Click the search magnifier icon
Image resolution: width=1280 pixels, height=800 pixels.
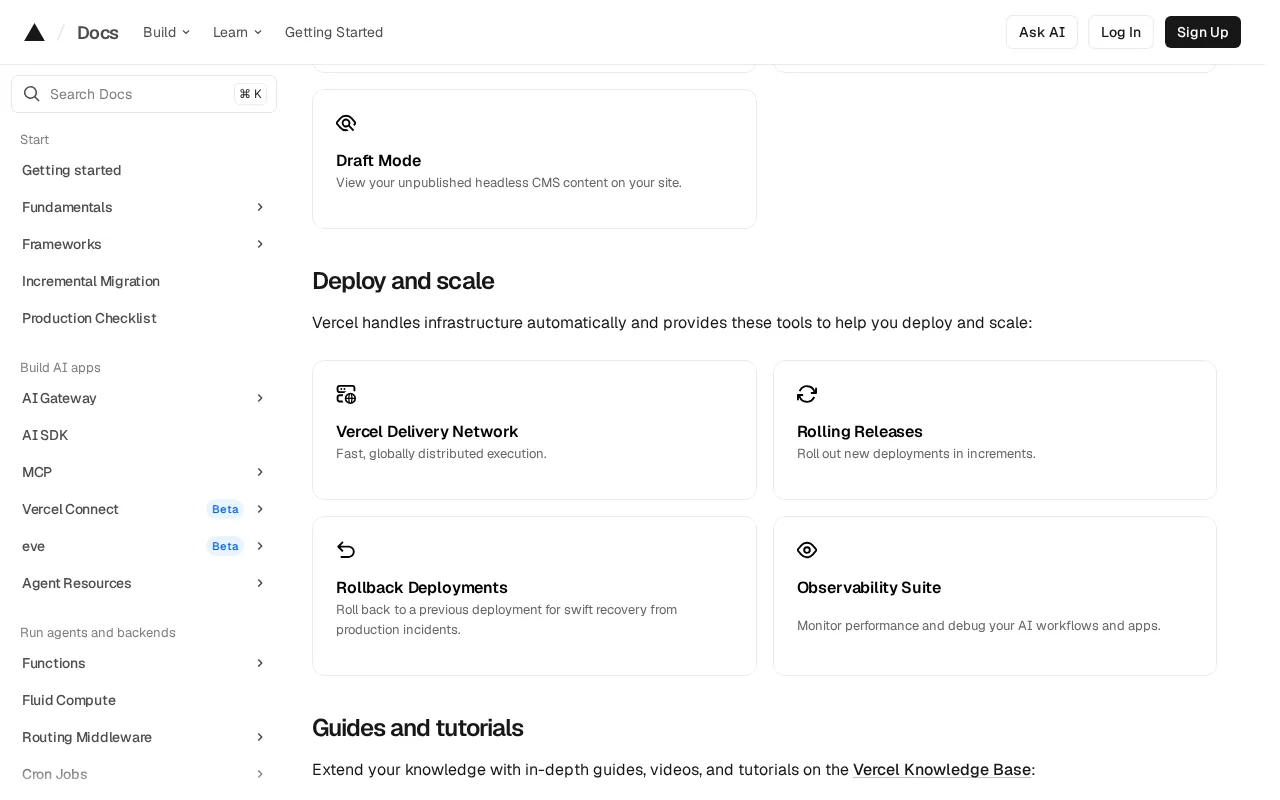tap(32, 94)
